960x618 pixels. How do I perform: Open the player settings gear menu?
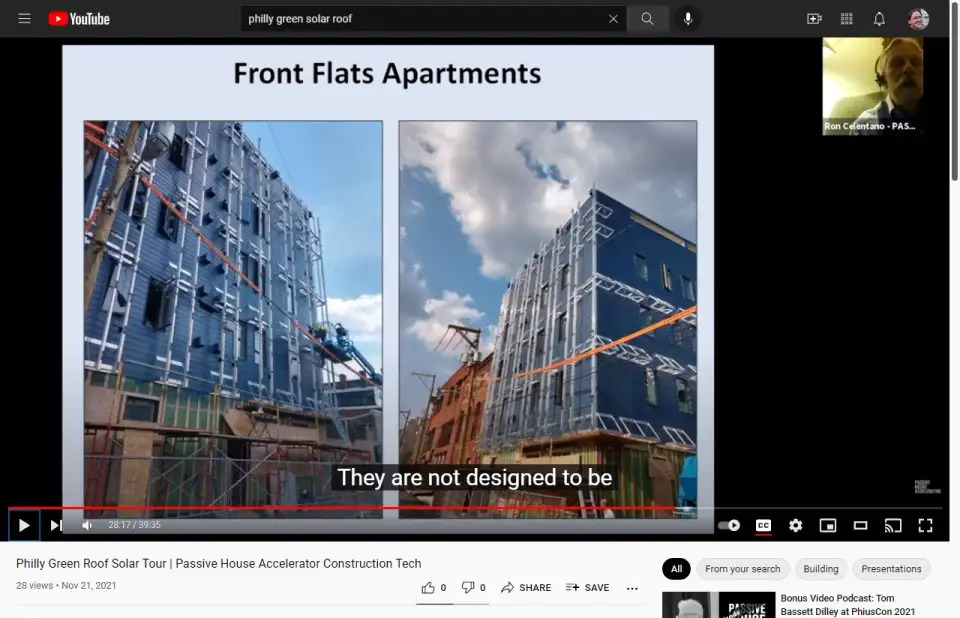point(795,525)
